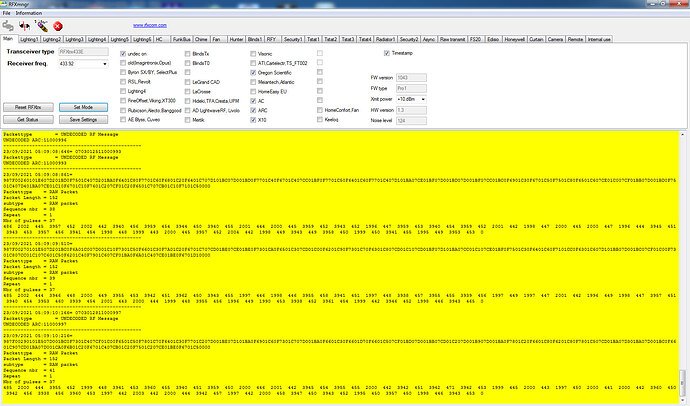Screen dimensions: 690x406
Task: Click the log vertical scrollbar thumb
Action: coord(683,383)
